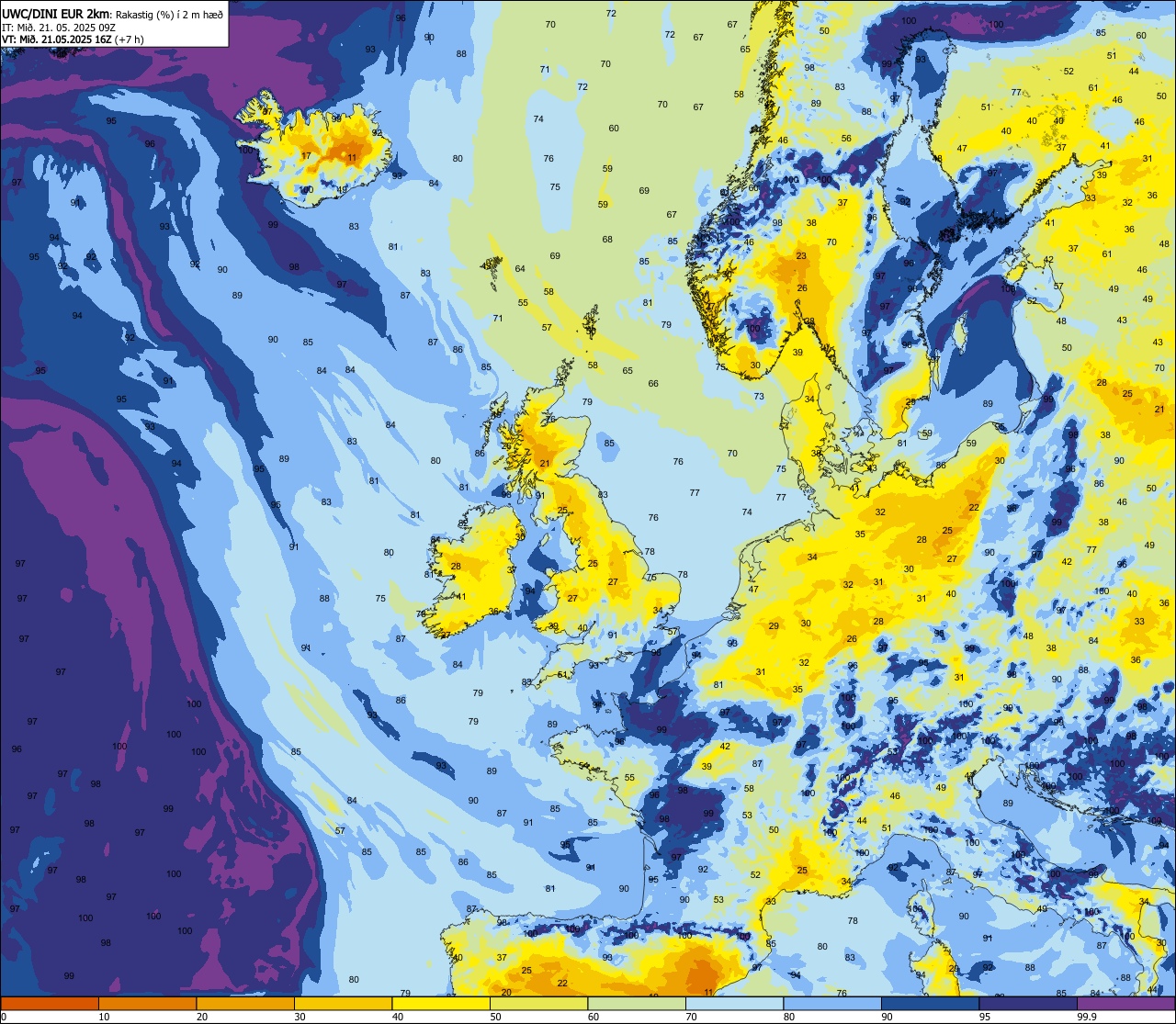Pick the 60–70 pale green legend swatch
This screenshot has height=1024, width=1176.
637,1003
